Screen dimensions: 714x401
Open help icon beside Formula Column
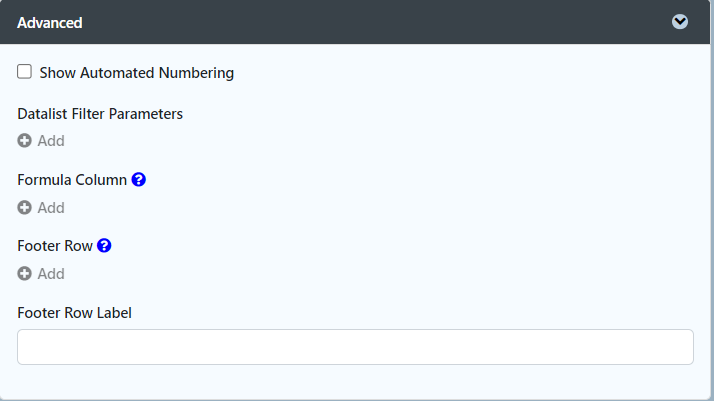click(x=139, y=180)
